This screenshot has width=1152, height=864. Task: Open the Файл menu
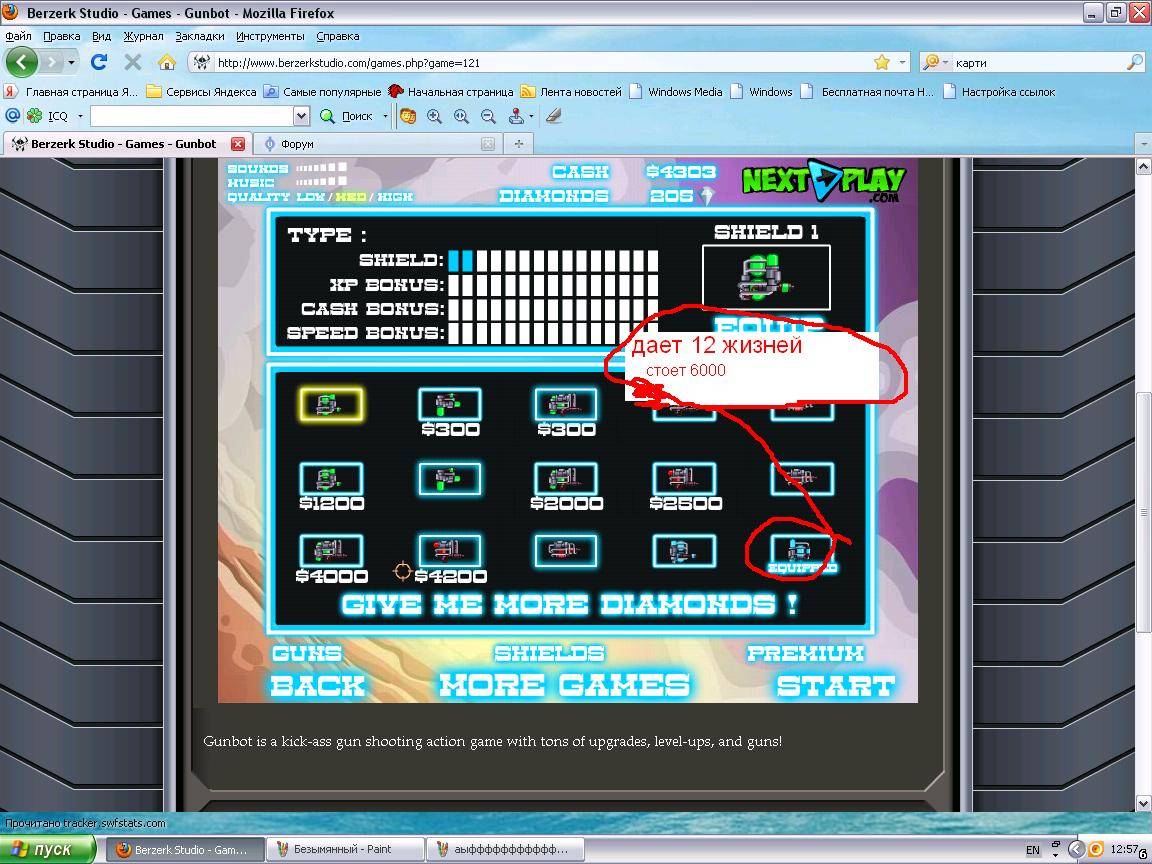(18, 36)
